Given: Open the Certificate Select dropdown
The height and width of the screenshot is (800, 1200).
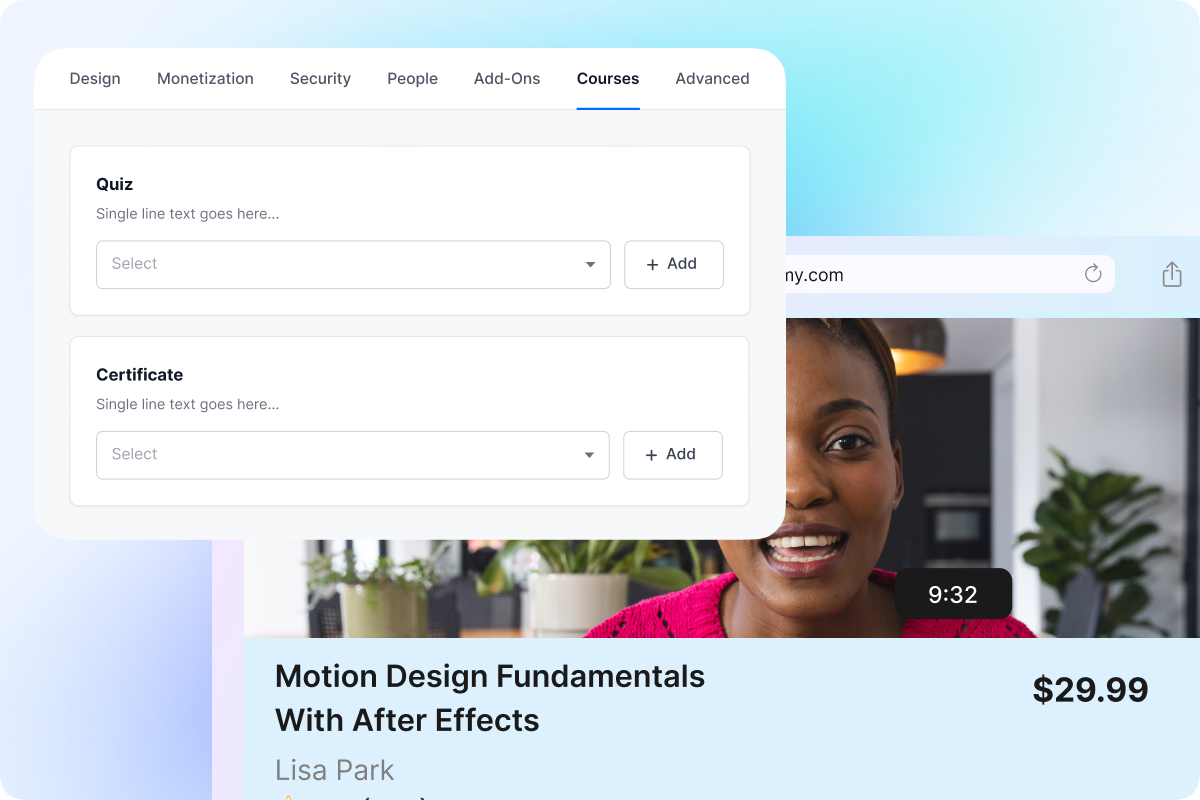Looking at the screenshot, I should tap(353, 455).
